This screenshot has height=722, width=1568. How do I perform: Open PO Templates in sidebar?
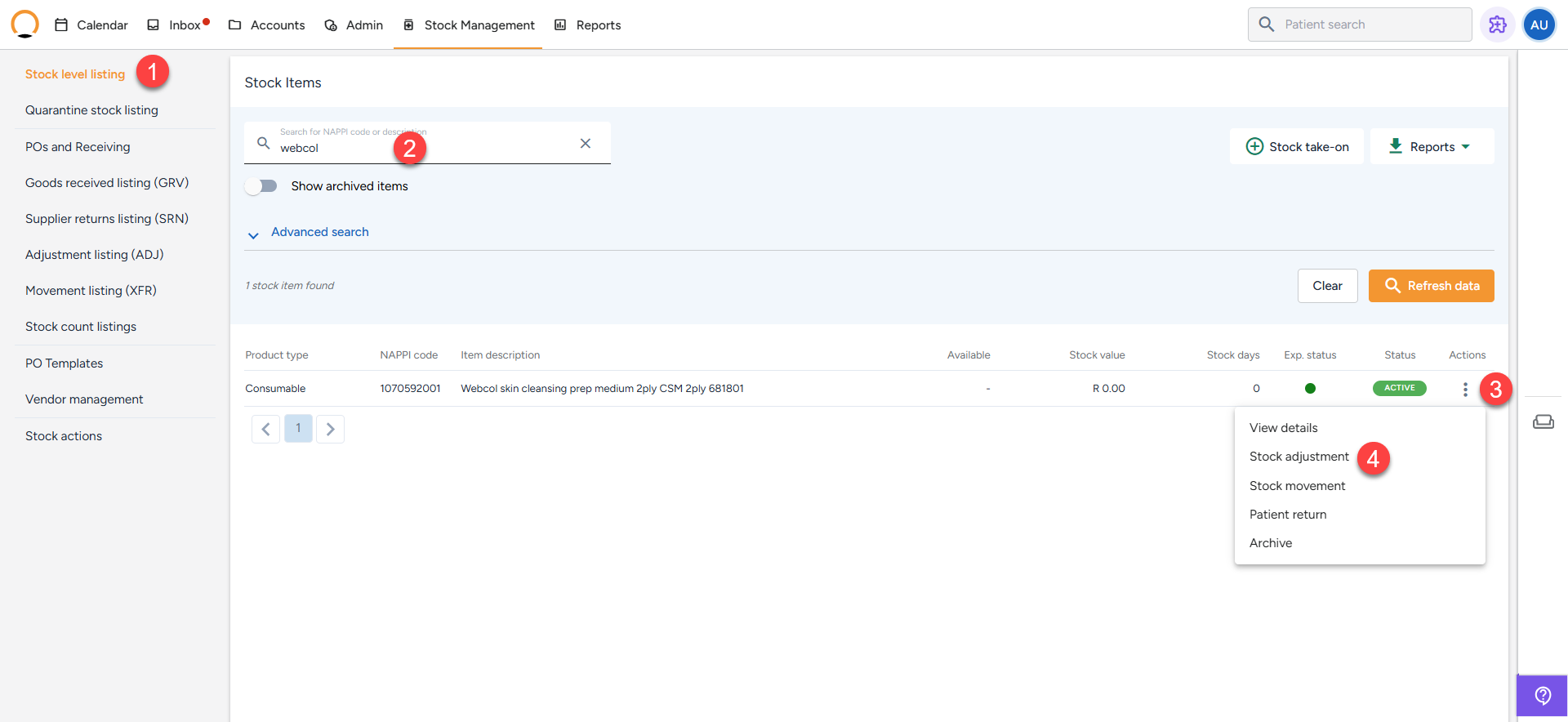[x=65, y=363]
